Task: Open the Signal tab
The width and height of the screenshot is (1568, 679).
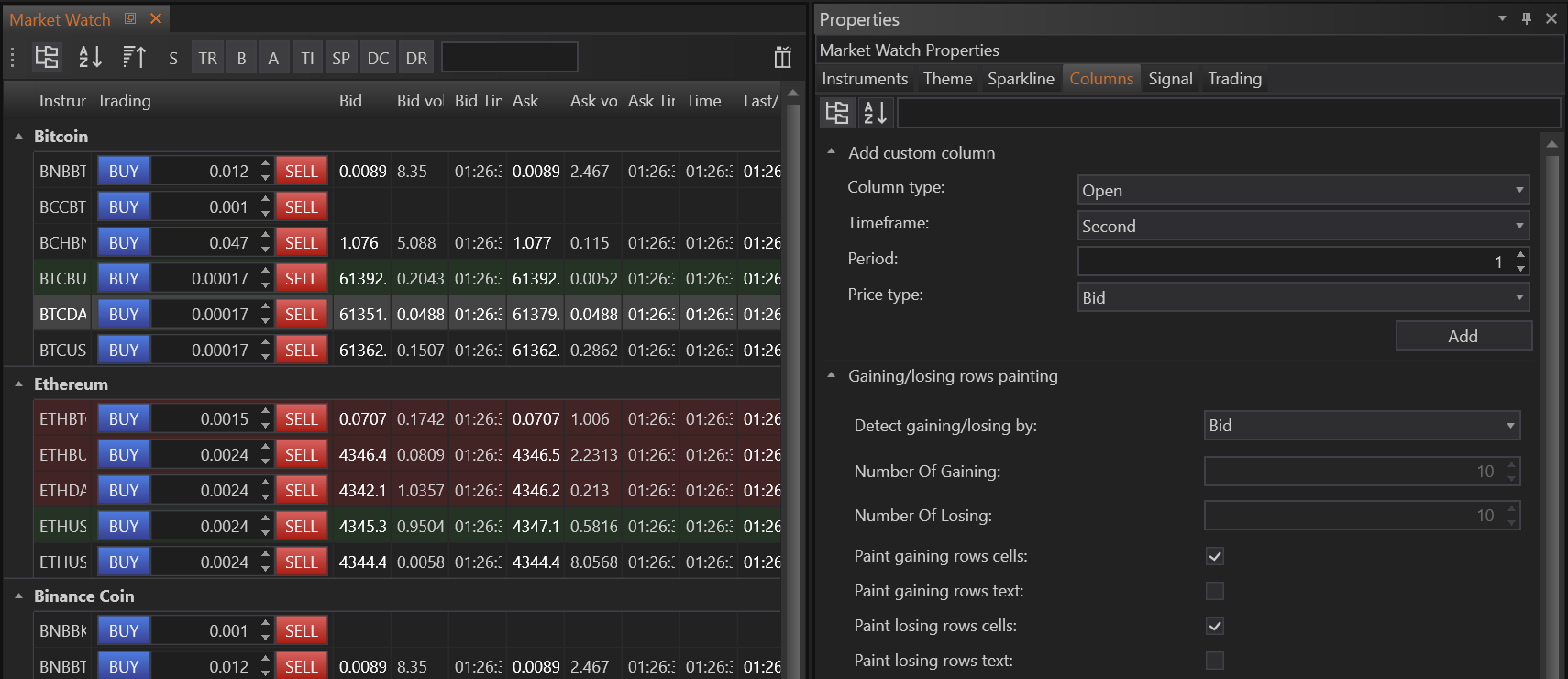Action: 1170,79
